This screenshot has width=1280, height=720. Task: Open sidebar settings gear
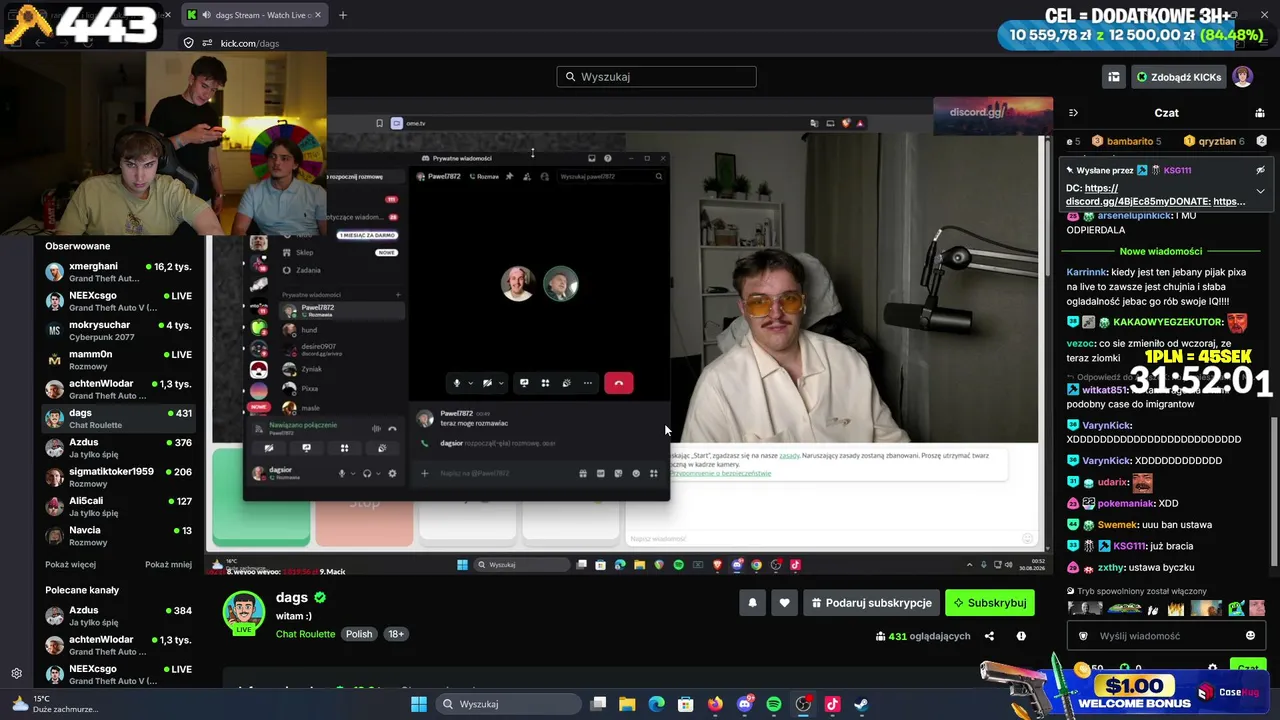pos(16,673)
